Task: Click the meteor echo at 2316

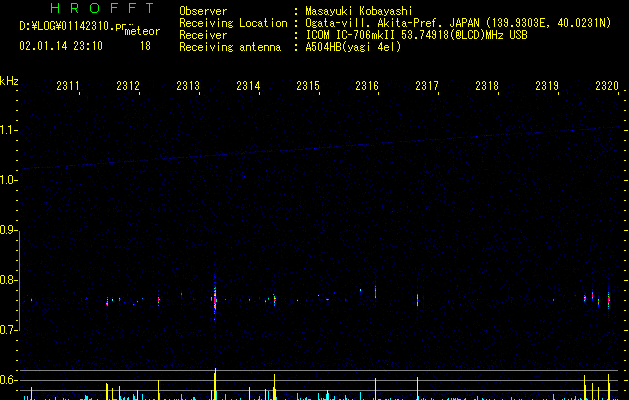Action: pyautogui.click(x=375, y=292)
